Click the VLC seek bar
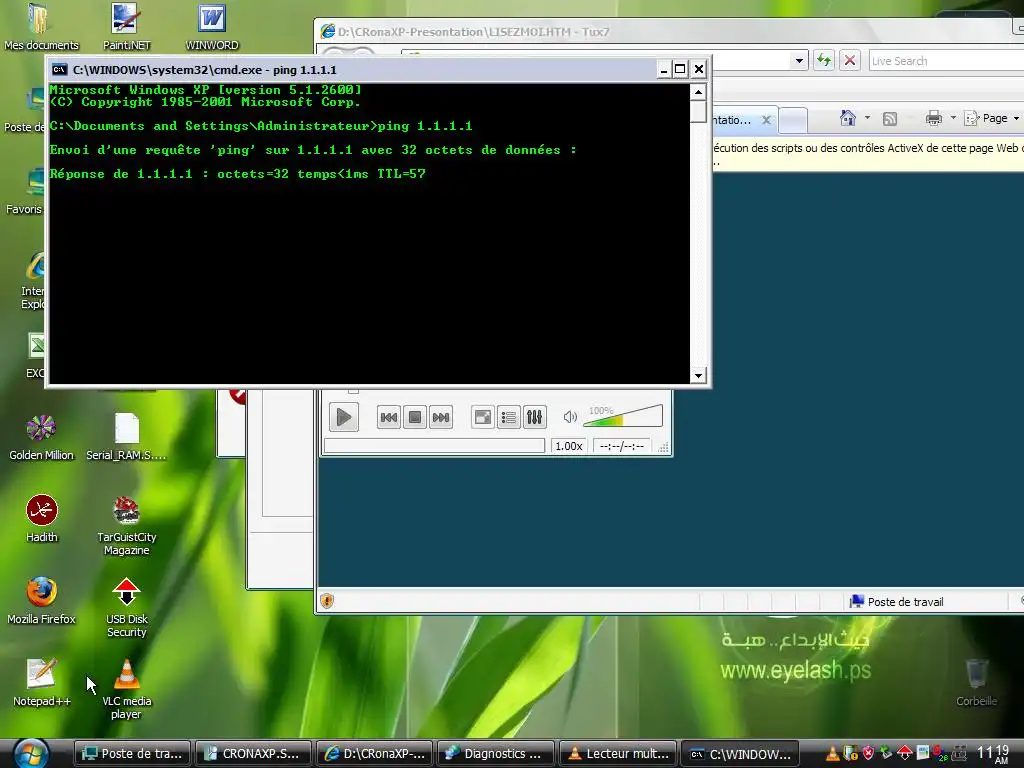The width and height of the screenshot is (1024, 768). [434, 446]
